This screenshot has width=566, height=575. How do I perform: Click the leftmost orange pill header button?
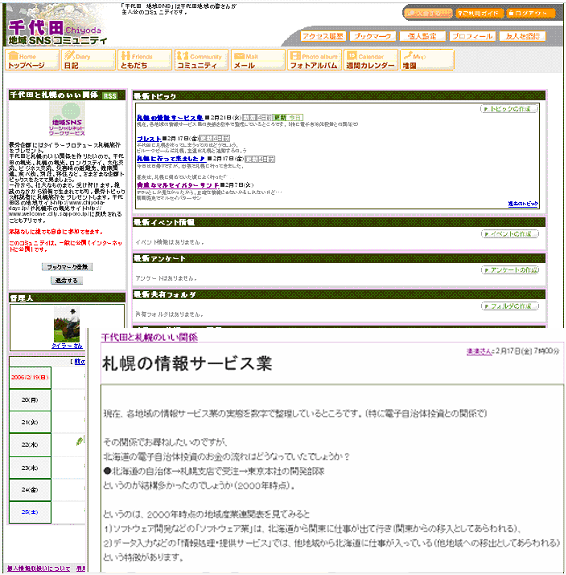(428, 13)
